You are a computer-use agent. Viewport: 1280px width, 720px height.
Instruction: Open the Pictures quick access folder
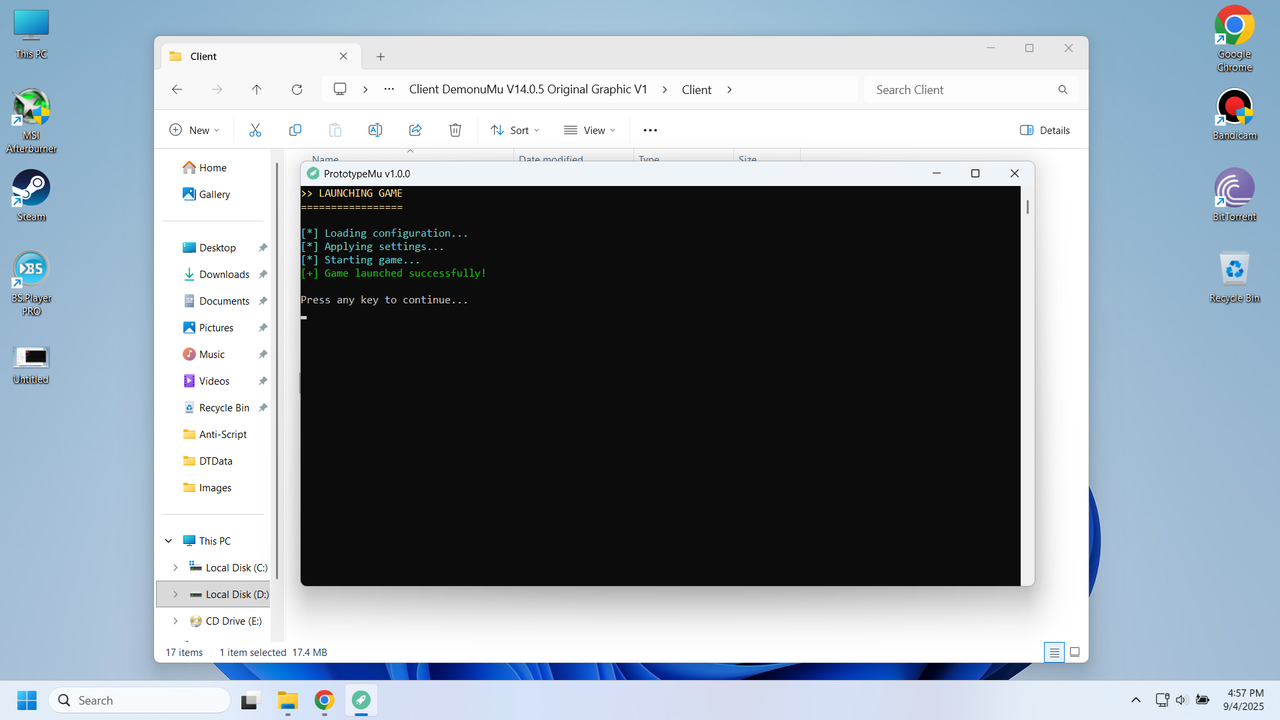[x=208, y=328]
